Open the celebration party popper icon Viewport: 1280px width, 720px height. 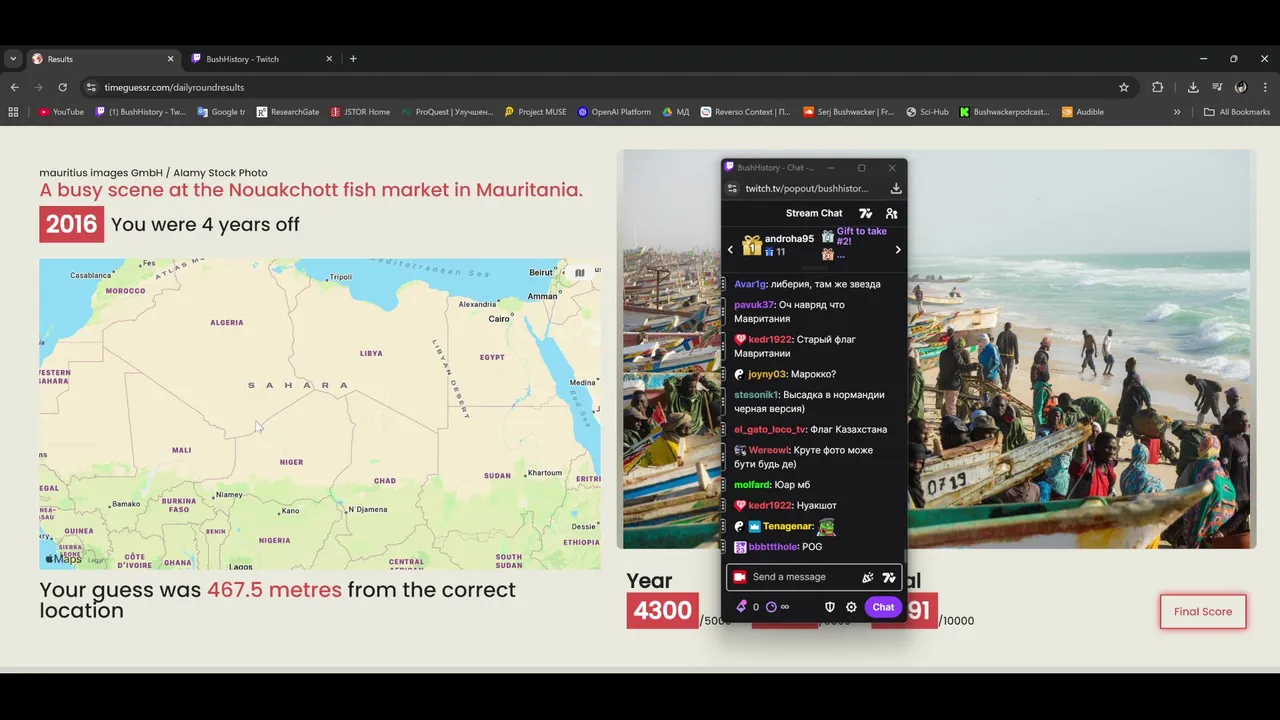(867, 577)
